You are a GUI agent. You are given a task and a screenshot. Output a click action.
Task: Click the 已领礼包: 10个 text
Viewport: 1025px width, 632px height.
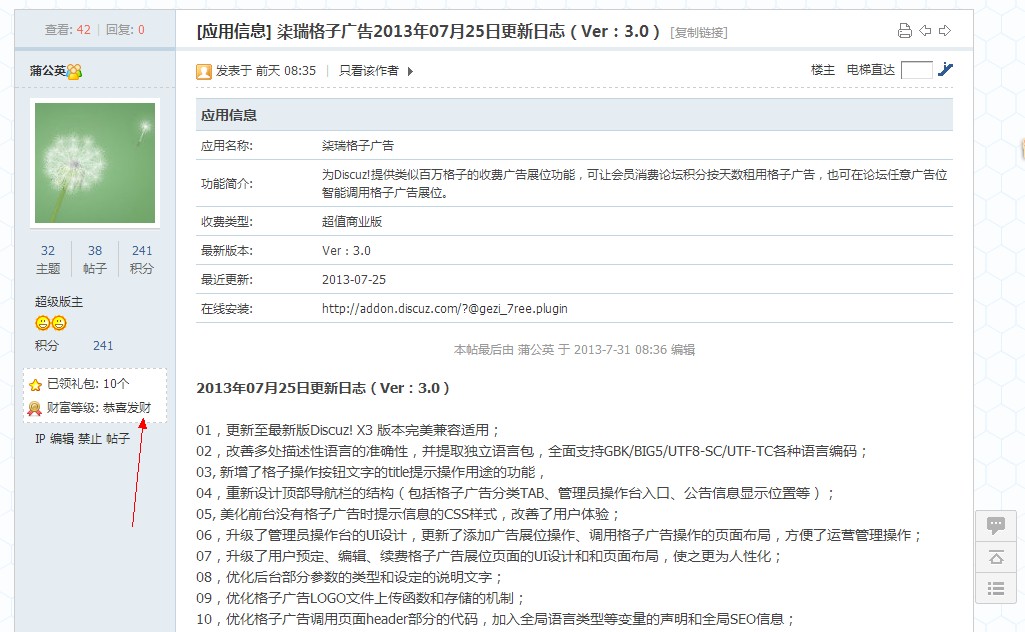(88, 384)
